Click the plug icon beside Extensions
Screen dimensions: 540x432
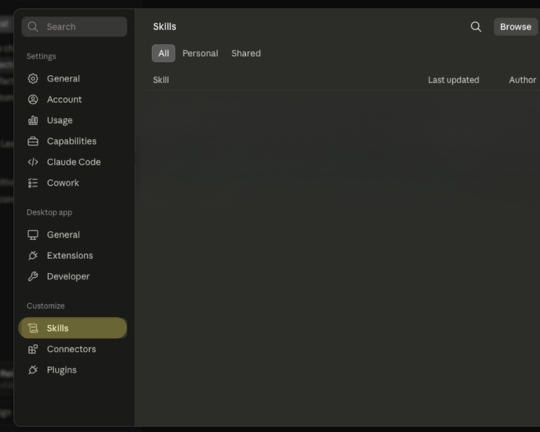point(33,256)
